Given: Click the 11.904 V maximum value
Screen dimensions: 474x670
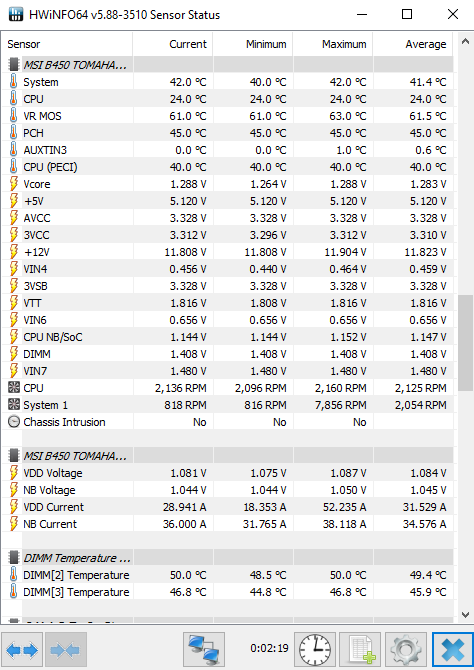Looking at the screenshot, I should (x=345, y=252).
